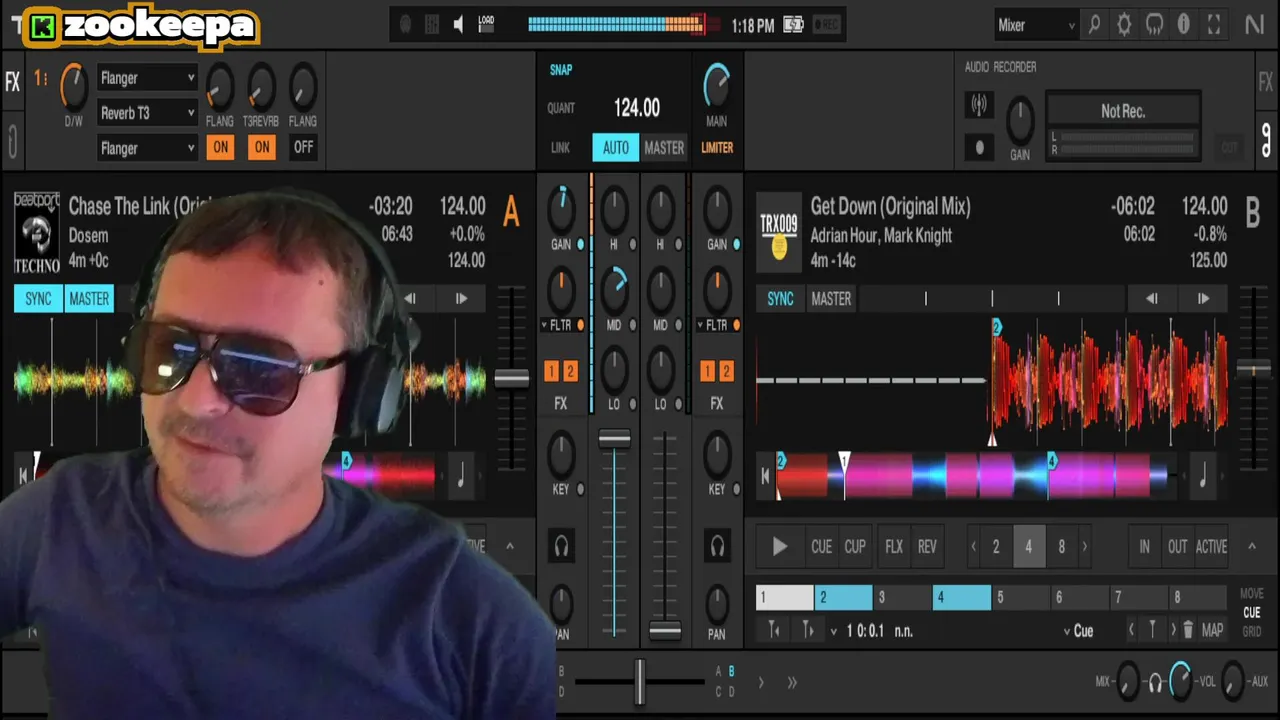1280x720 pixels.
Task: Switch to the CUE panel
Action: tap(1251, 613)
